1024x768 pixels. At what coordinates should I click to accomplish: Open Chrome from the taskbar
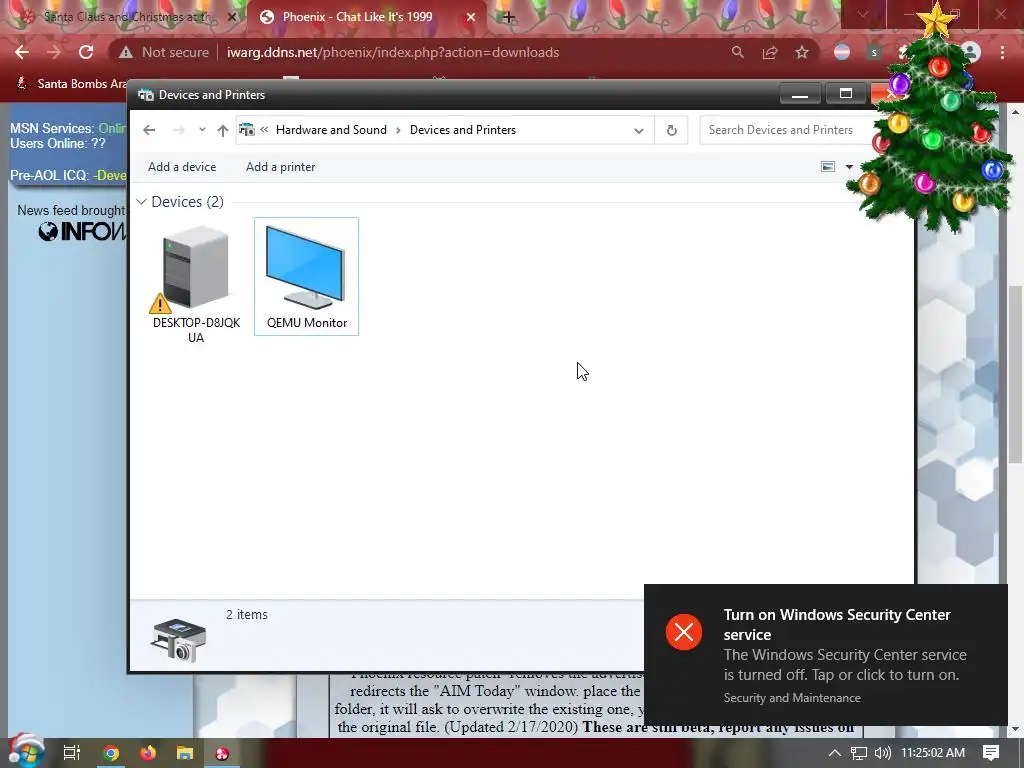point(111,753)
